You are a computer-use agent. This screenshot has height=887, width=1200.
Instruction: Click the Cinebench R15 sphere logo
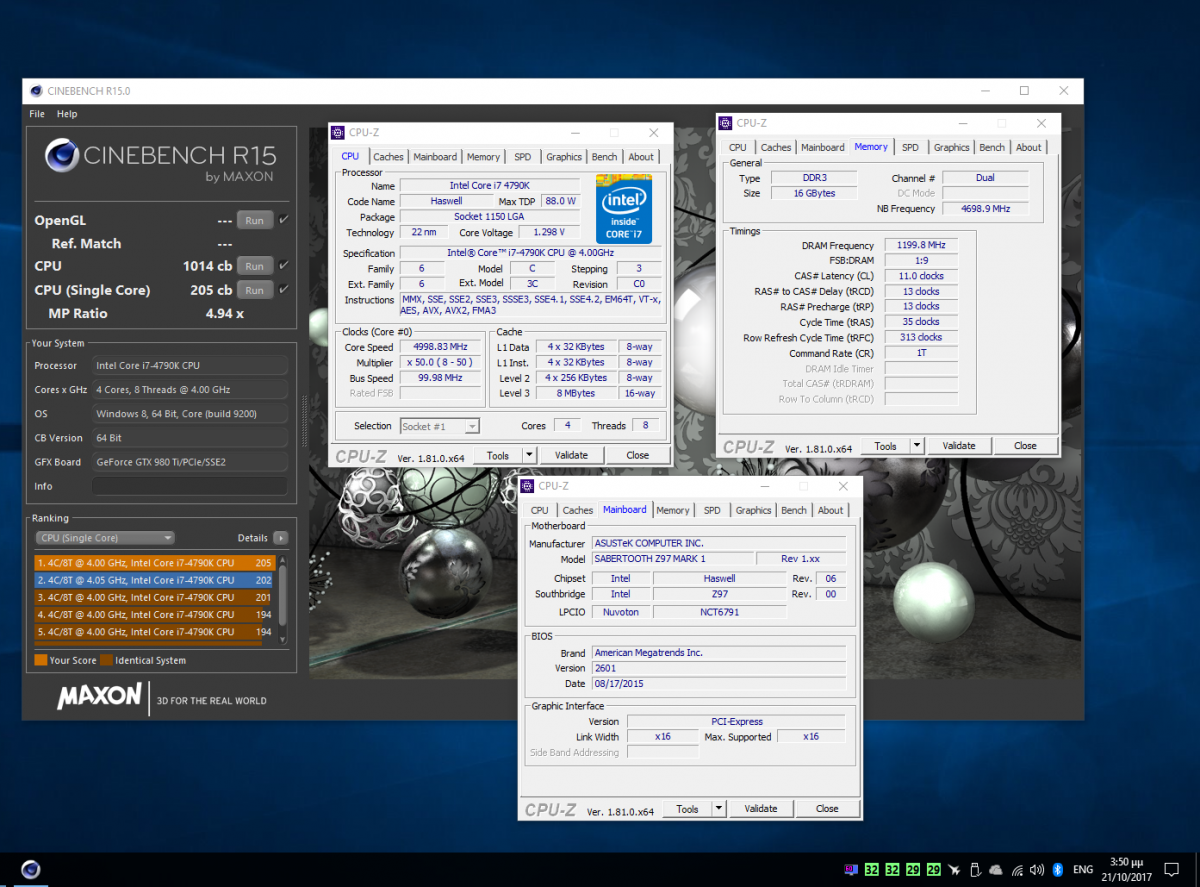pyautogui.click(x=62, y=155)
